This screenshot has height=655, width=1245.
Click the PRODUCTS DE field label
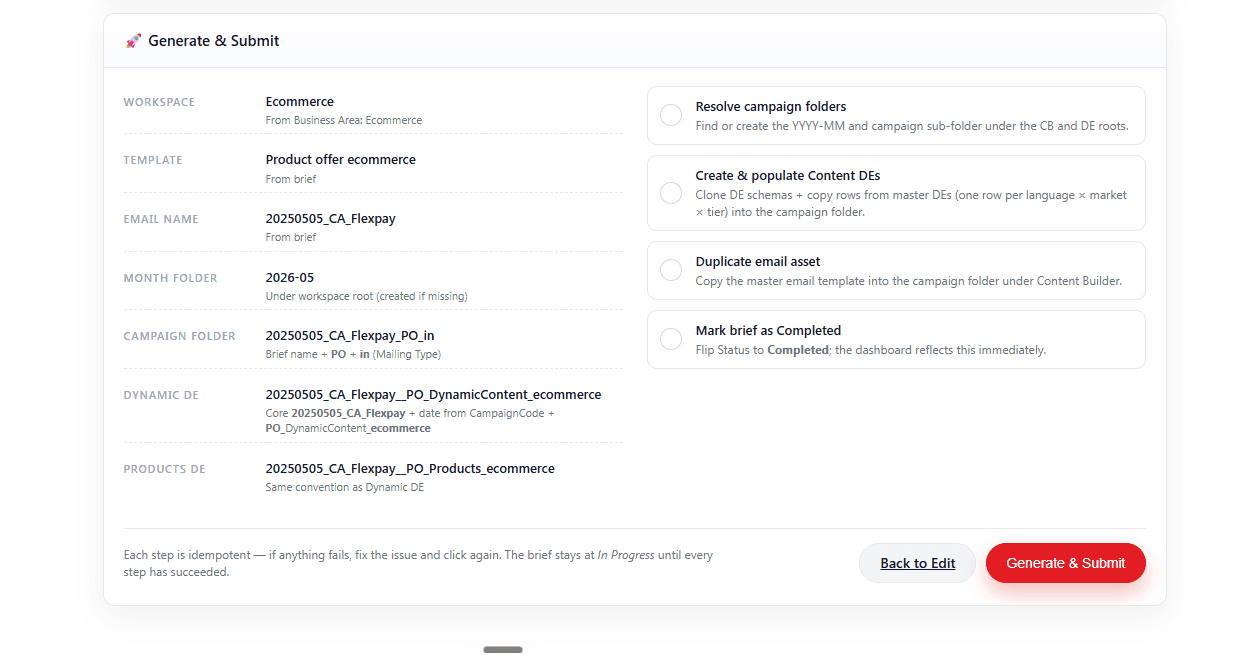tap(164, 469)
